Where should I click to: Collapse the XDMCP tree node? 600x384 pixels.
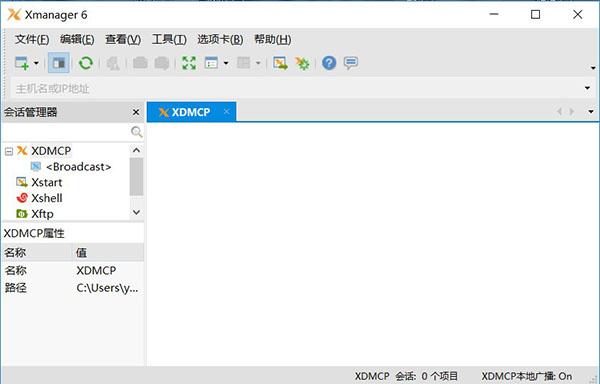pyautogui.click(x=9, y=152)
